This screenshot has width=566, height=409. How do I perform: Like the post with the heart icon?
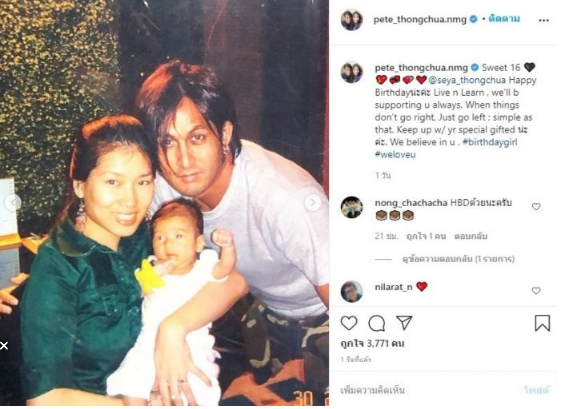(x=349, y=323)
